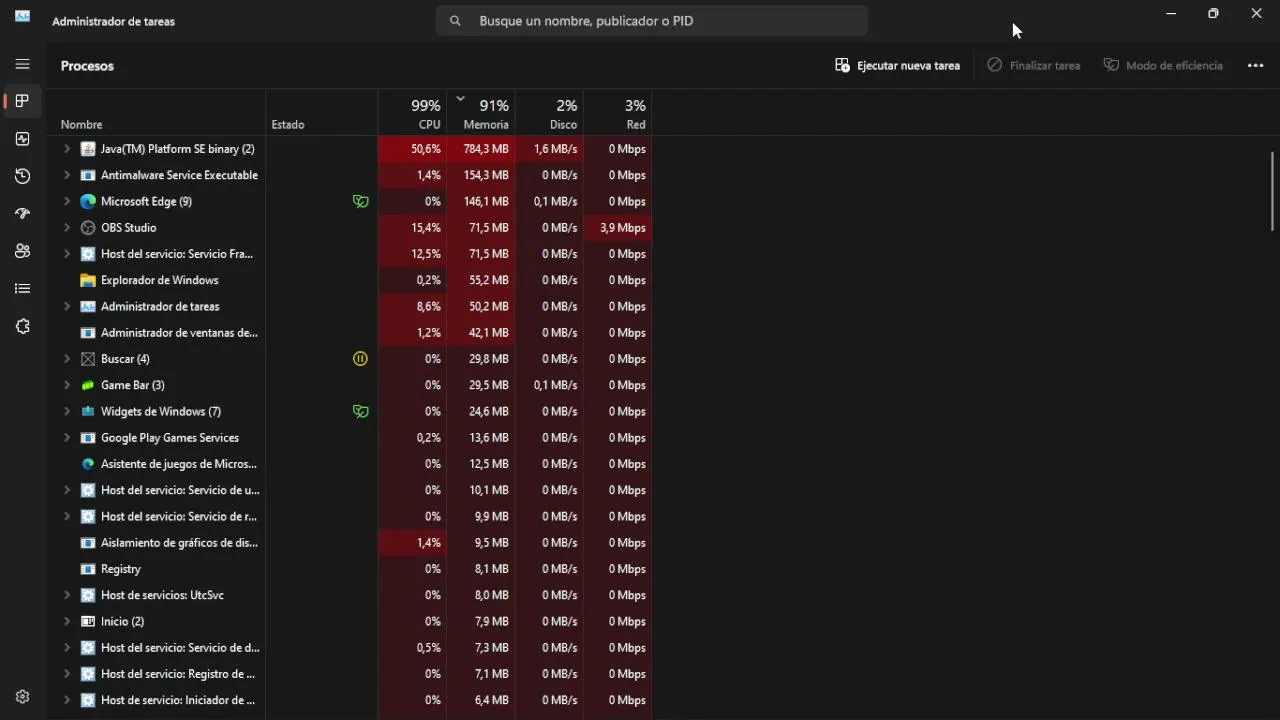The width and height of the screenshot is (1280, 720).
Task: Open the hamburger navigation menu
Action: point(22,64)
